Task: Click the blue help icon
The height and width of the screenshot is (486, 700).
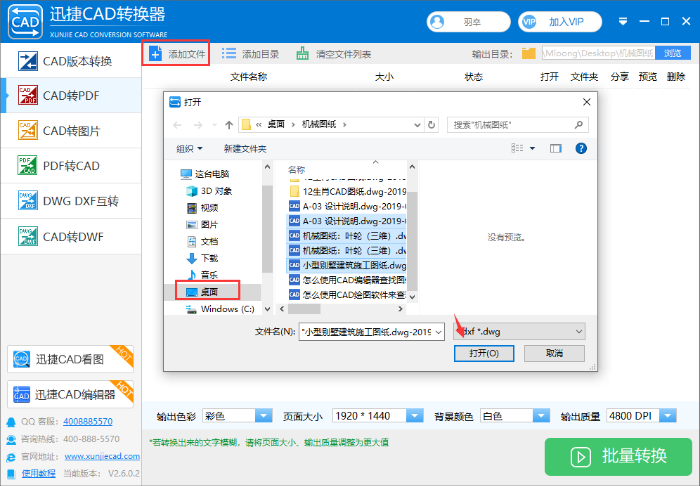Action: [581, 148]
